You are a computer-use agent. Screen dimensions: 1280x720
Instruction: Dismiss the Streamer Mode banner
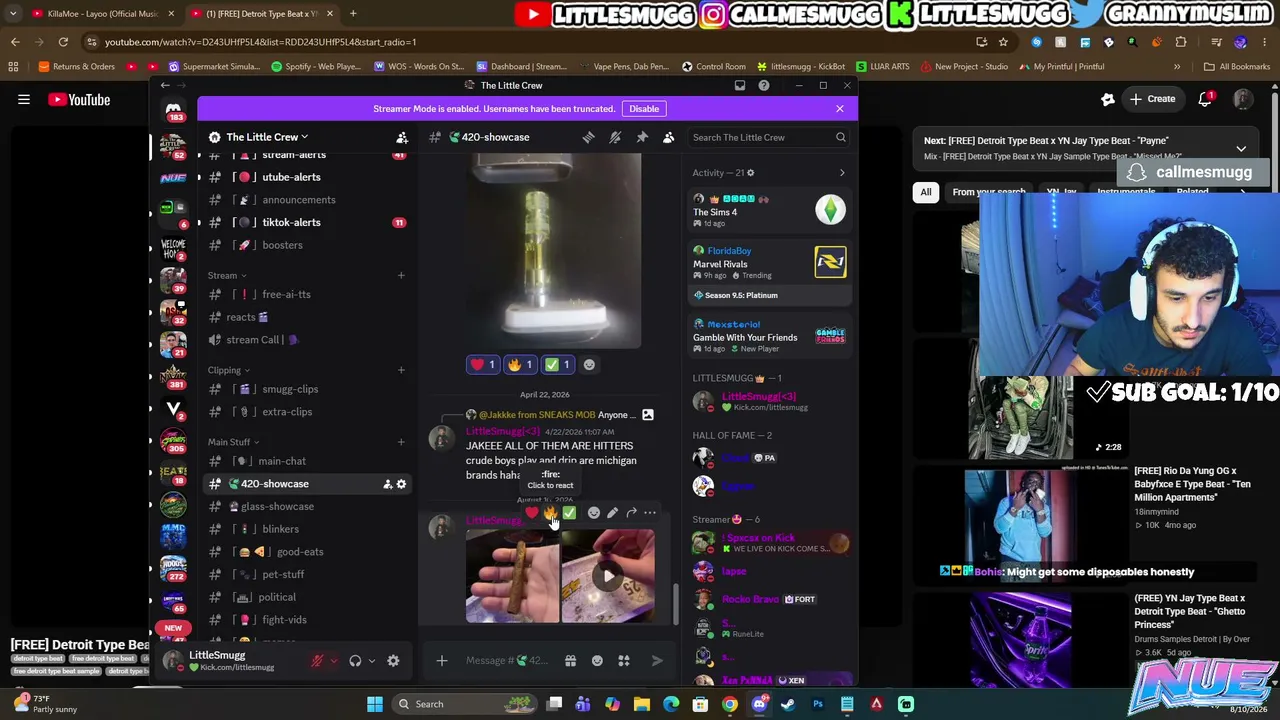click(x=840, y=108)
